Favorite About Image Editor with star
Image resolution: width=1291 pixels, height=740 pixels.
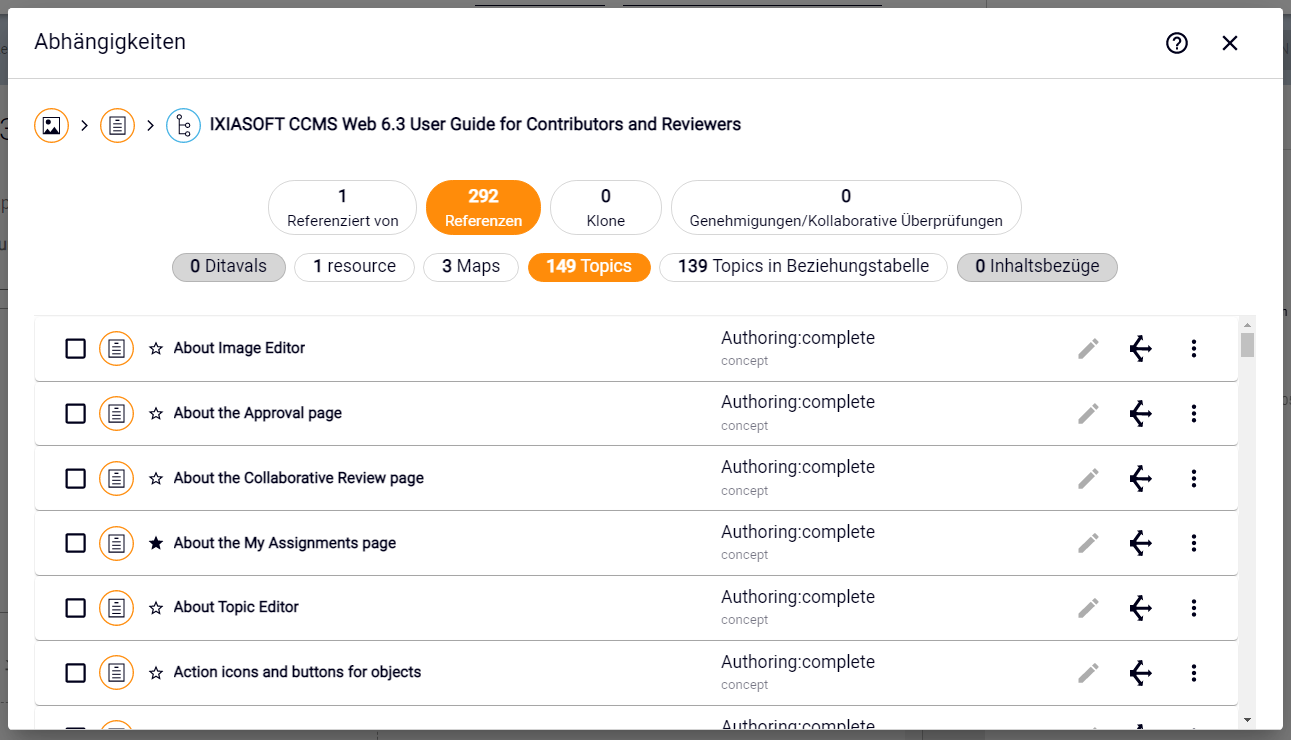(156, 349)
